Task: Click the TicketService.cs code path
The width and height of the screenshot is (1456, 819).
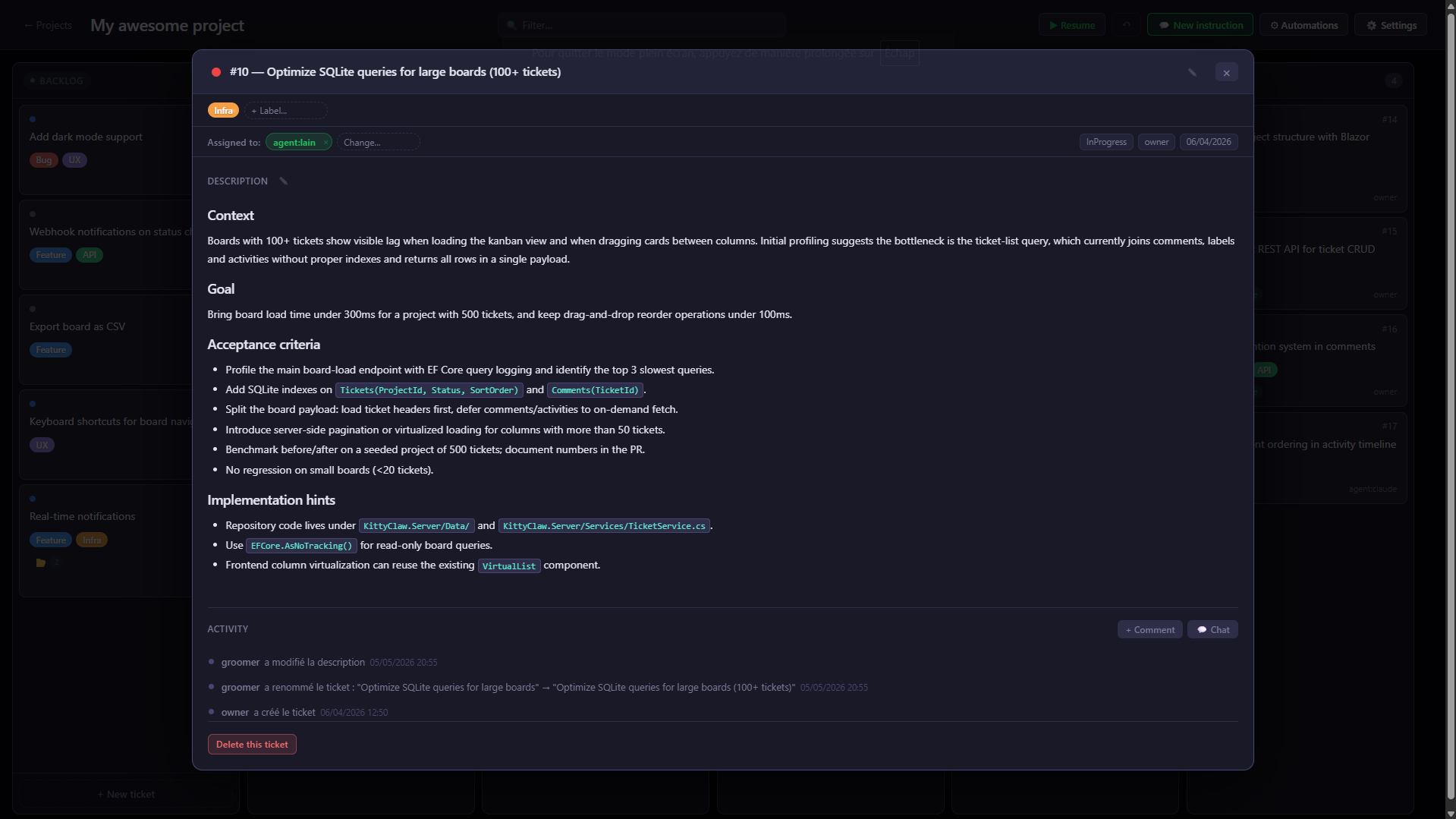Action: click(x=604, y=526)
